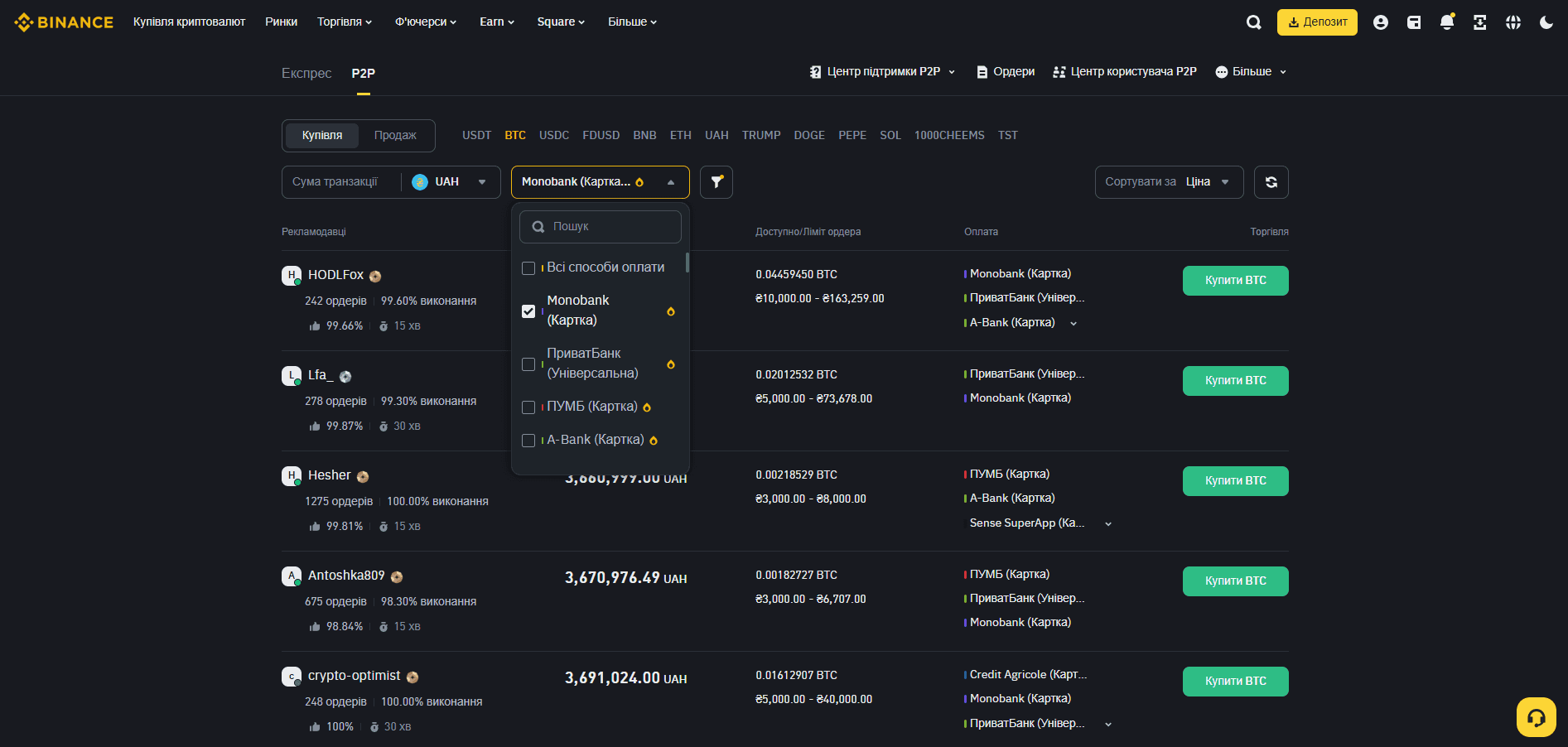Open the Сортувати за Ціна dropdown
This screenshot has width=1568, height=747.
tap(1170, 182)
